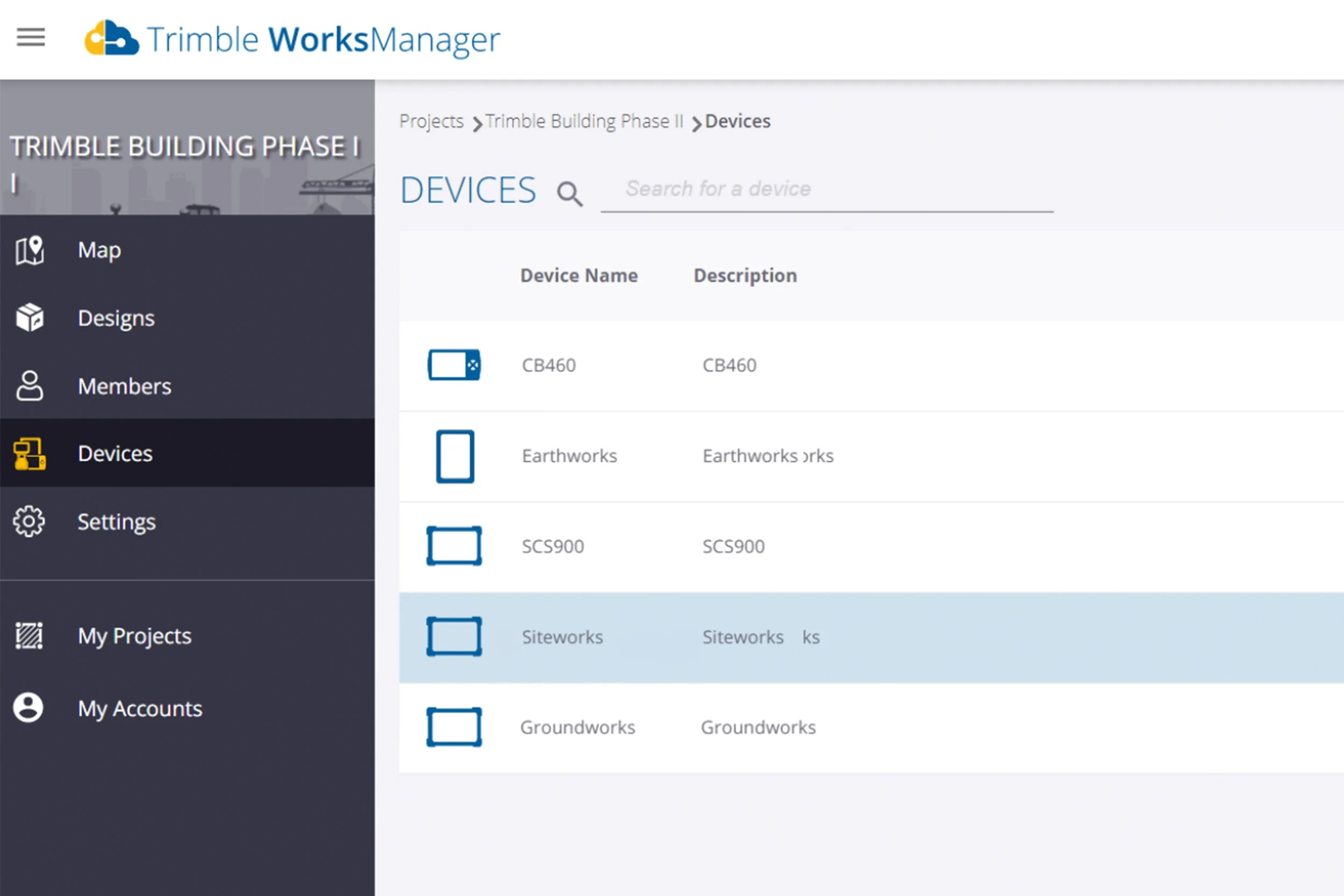This screenshot has width=1344, height=896.
Task: Click the CB460 device icon
Action: (x=454, y=364)
